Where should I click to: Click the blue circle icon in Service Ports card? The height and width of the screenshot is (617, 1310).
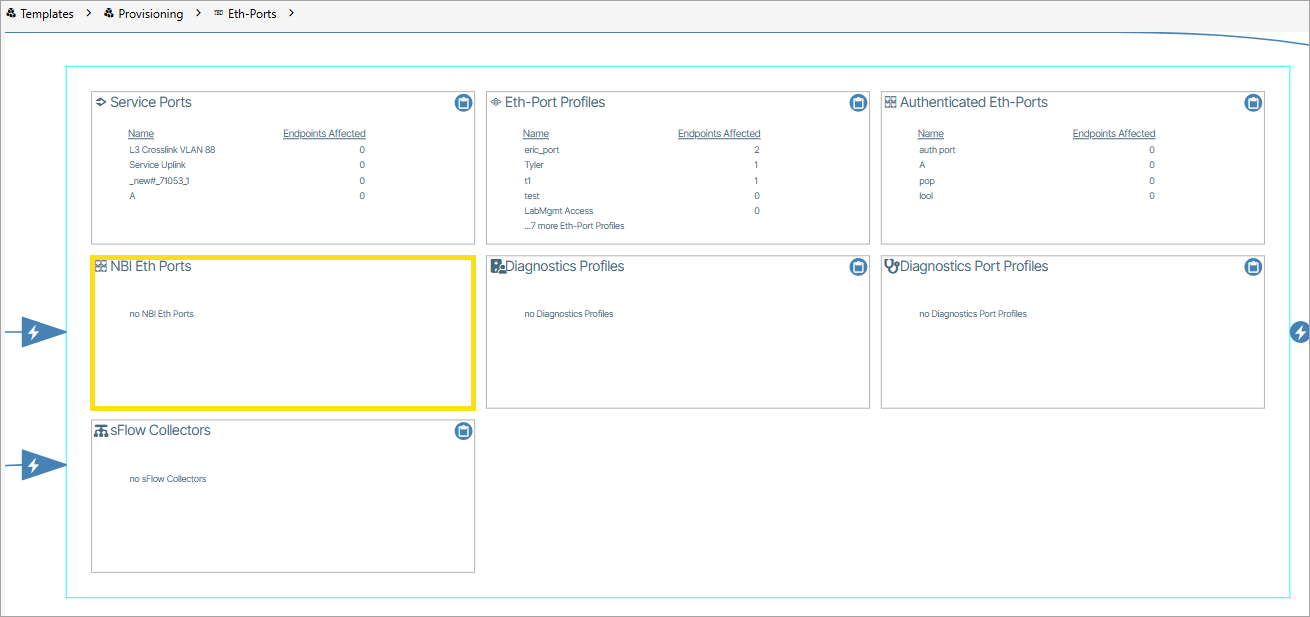(463, 103)
